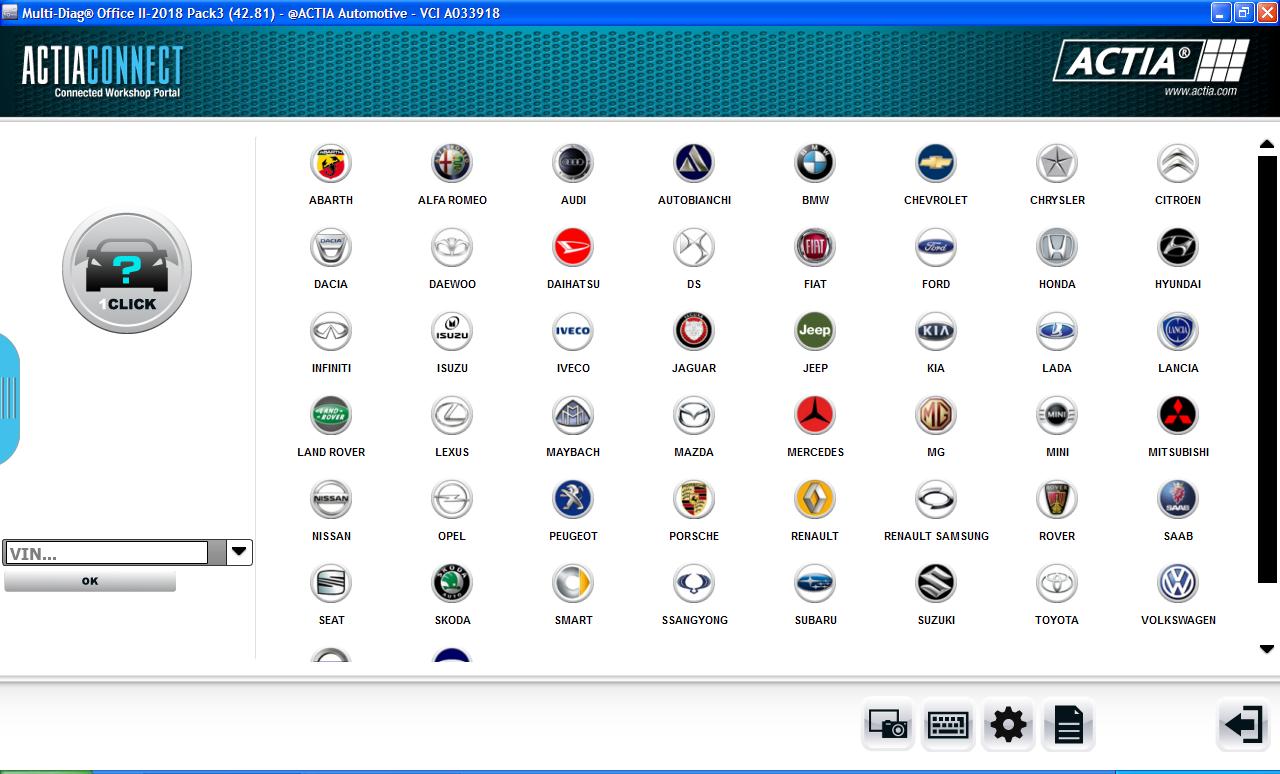Select the Infiniti logo

(x=331, y=331)
